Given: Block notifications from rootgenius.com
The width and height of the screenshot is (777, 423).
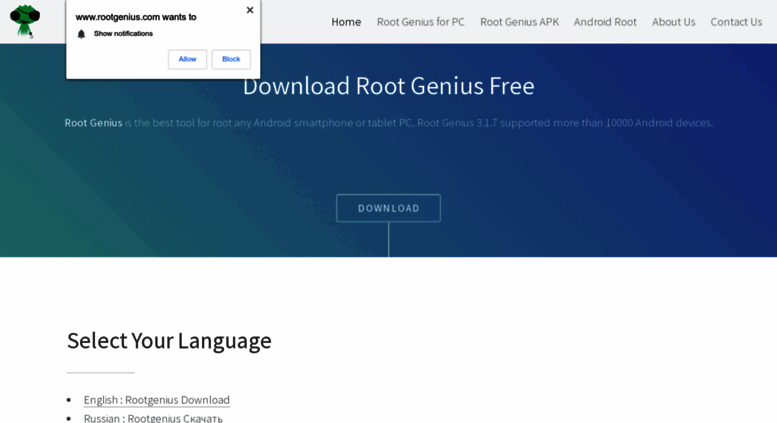Looking at the screenshot, I should click(x=231, y=59).
